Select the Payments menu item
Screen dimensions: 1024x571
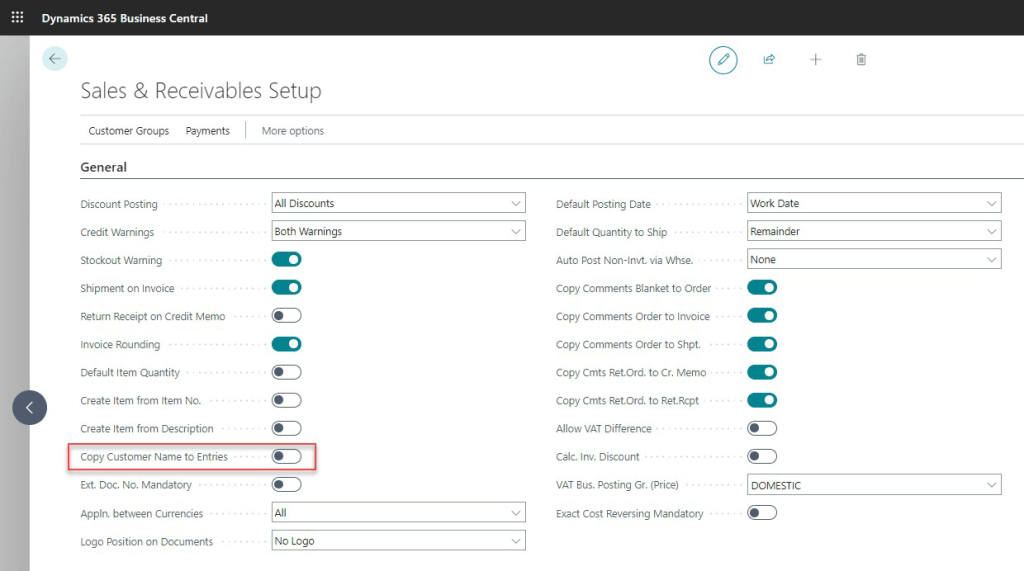pyautogui.click(x=208, y=131)
